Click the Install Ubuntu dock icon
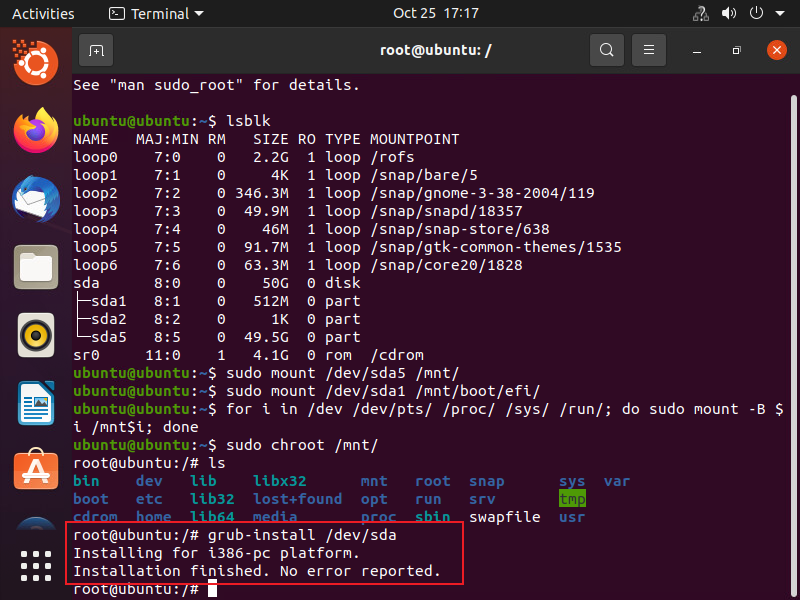Viewport: 800px width, 600px height. click(x=36, y=528)
